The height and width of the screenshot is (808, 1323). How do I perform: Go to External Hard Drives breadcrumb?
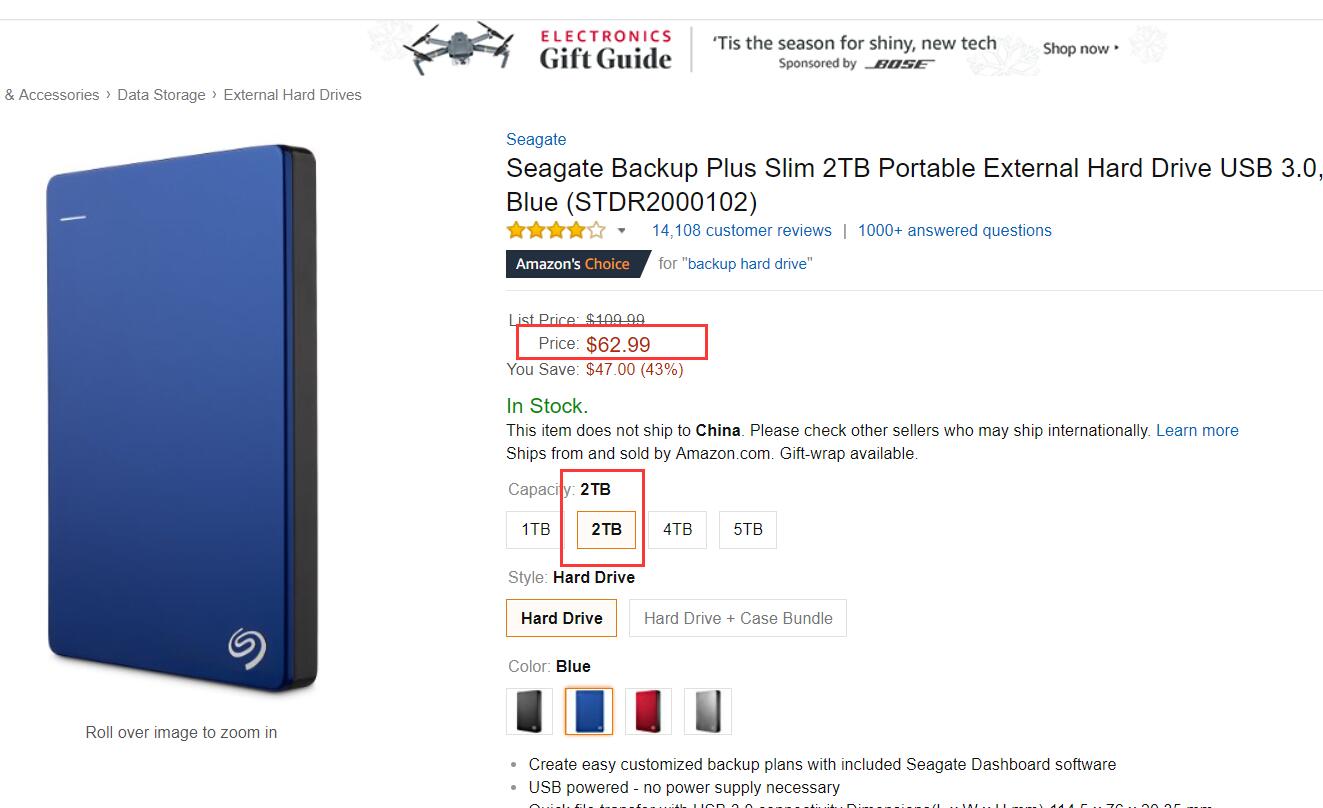pyautogui.click(x=292, y=95)
